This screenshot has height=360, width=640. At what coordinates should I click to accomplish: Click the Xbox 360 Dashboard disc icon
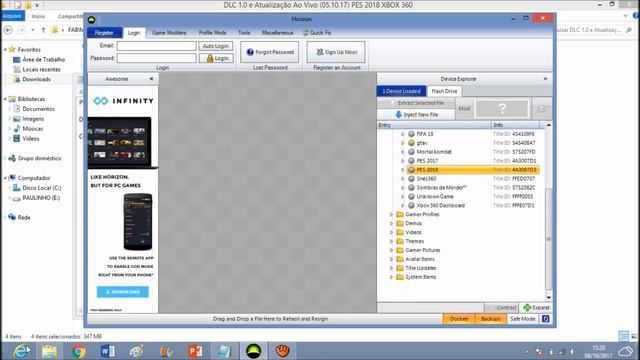[411, 206]
